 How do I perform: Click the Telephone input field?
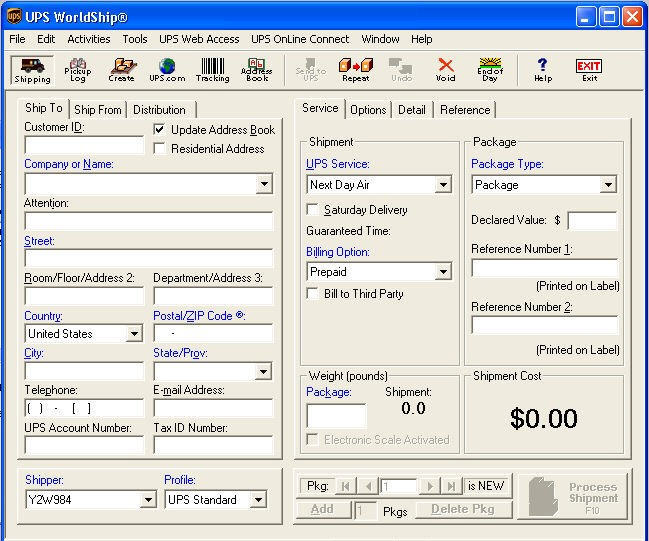click(x=84, y=409)
